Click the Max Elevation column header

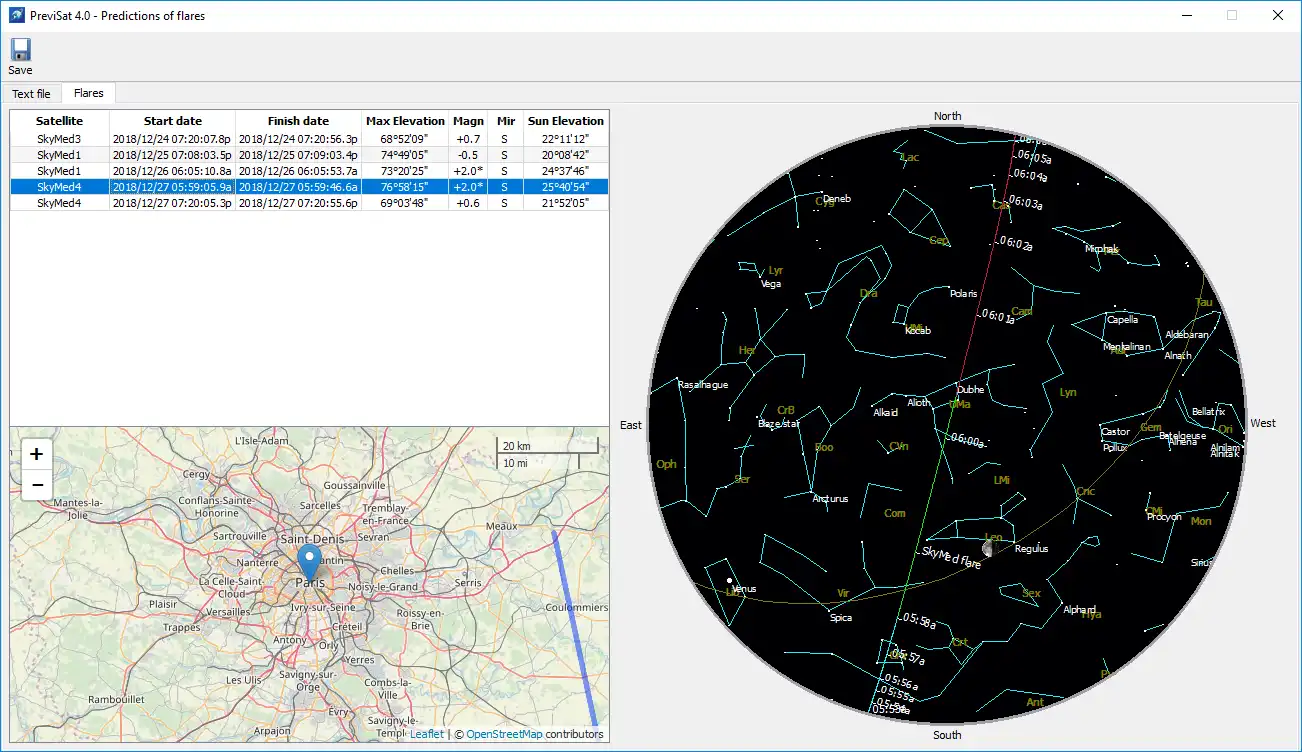[x=405, y=121]
